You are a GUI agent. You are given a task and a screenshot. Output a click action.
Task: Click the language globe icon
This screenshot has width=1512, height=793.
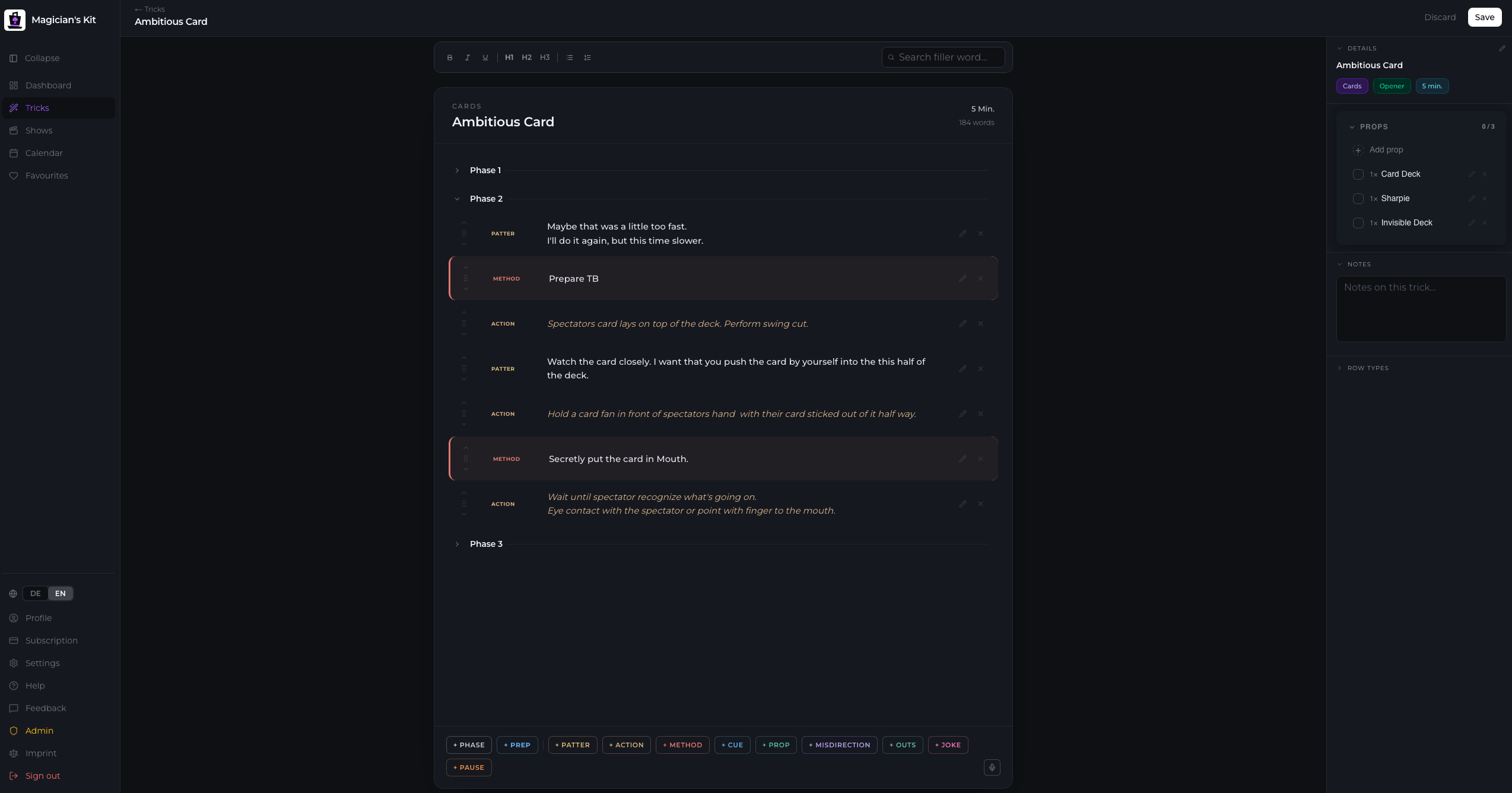13,594
